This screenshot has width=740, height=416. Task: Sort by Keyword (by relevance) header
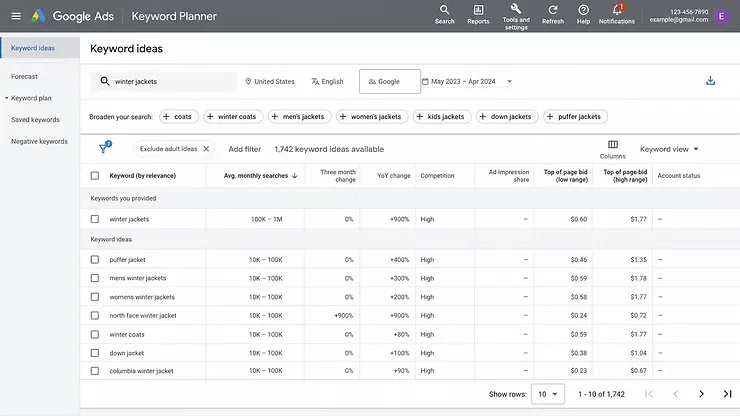point(143,176)
